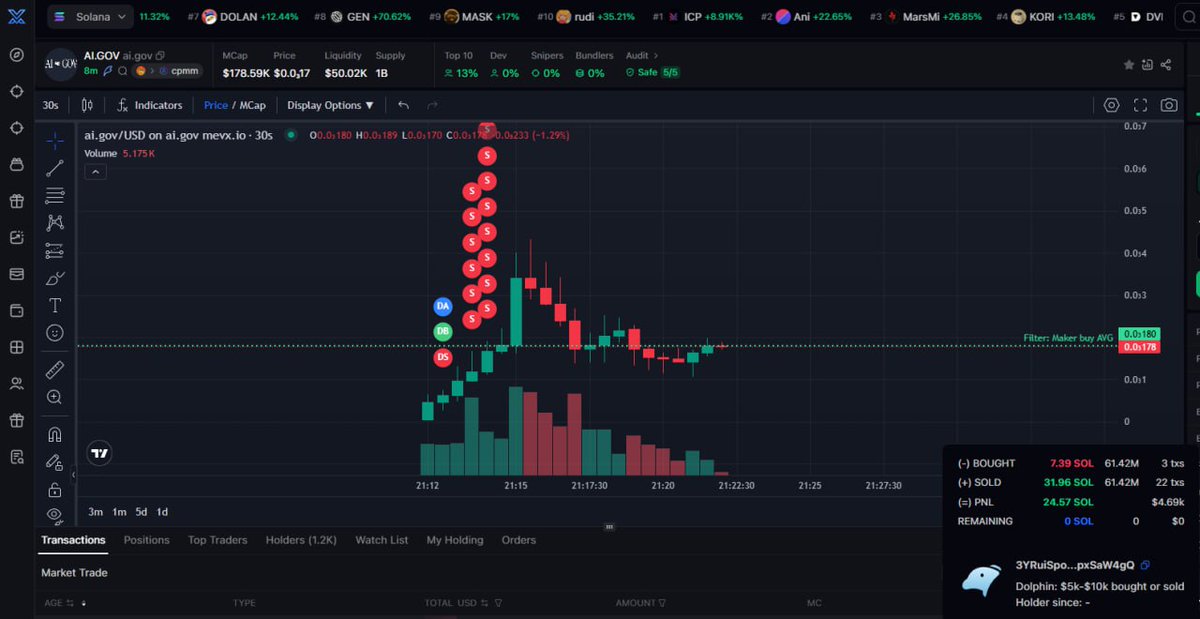The width and height of the screenshot is (1200, 619).
Task: Activate the zoom in tool
Action: tap(55, 397)
